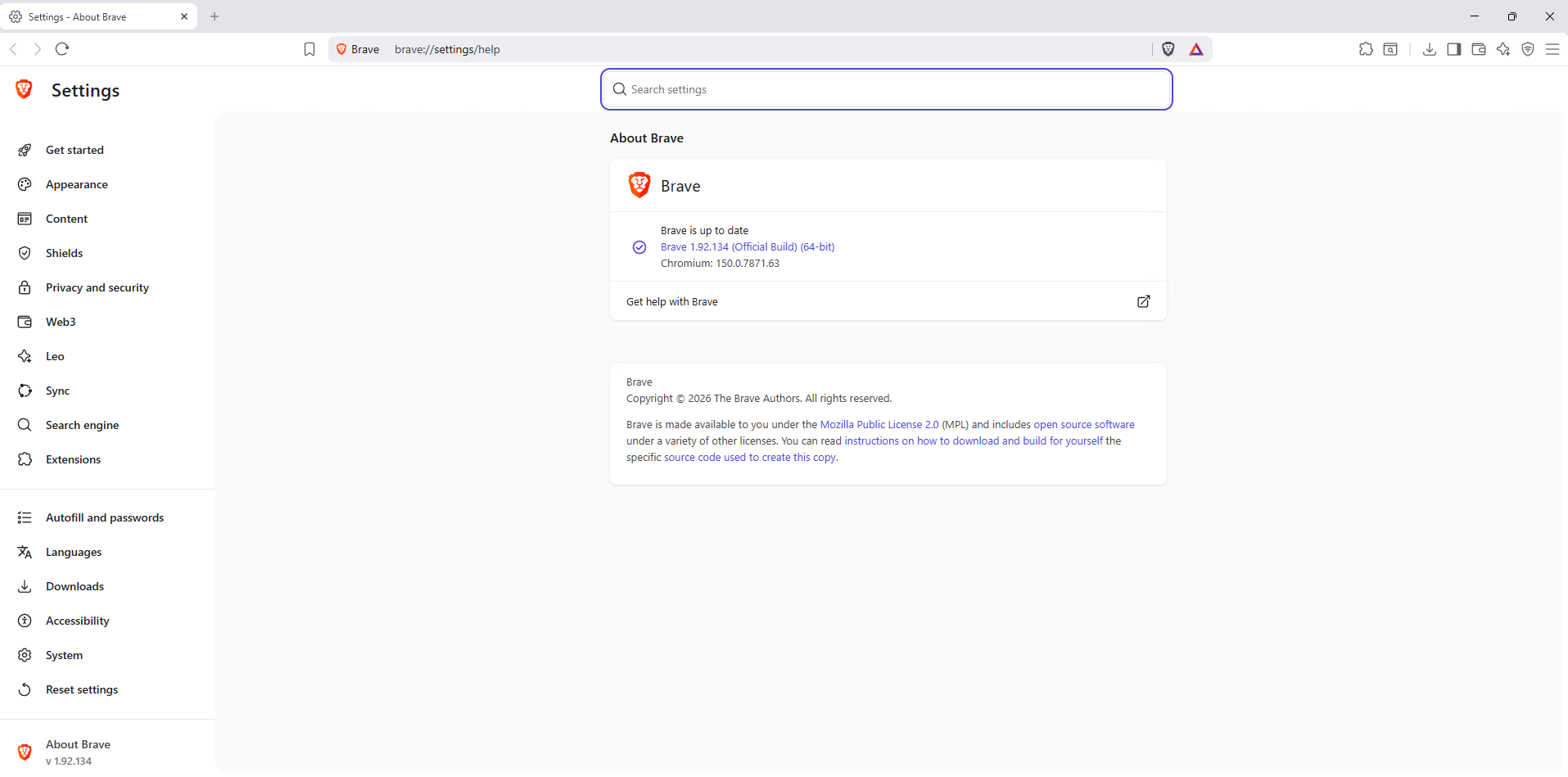1568x777 pixels.
Task: Open the Downloads toolbar icon
Action: (x=1430, y=49)
